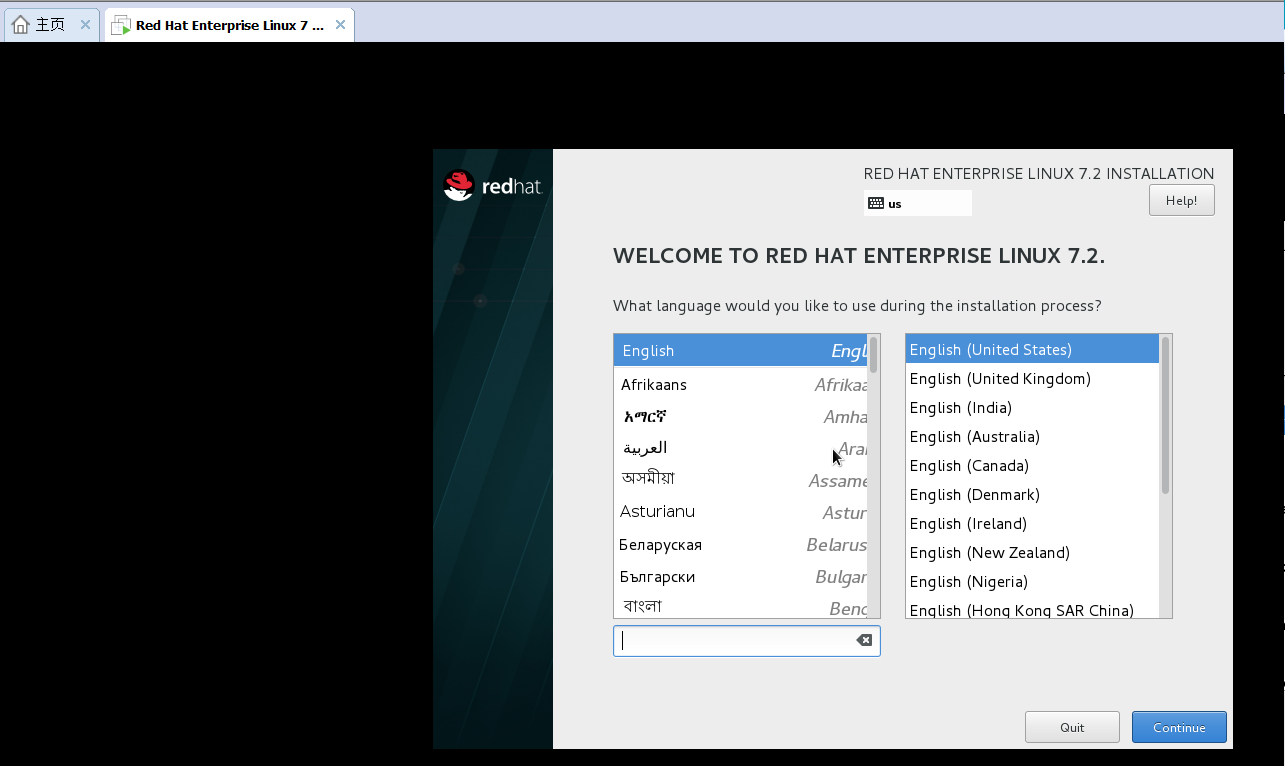Select English in language list
Viewport: 1285px width, 766px height.
click(x=740, y=350)
